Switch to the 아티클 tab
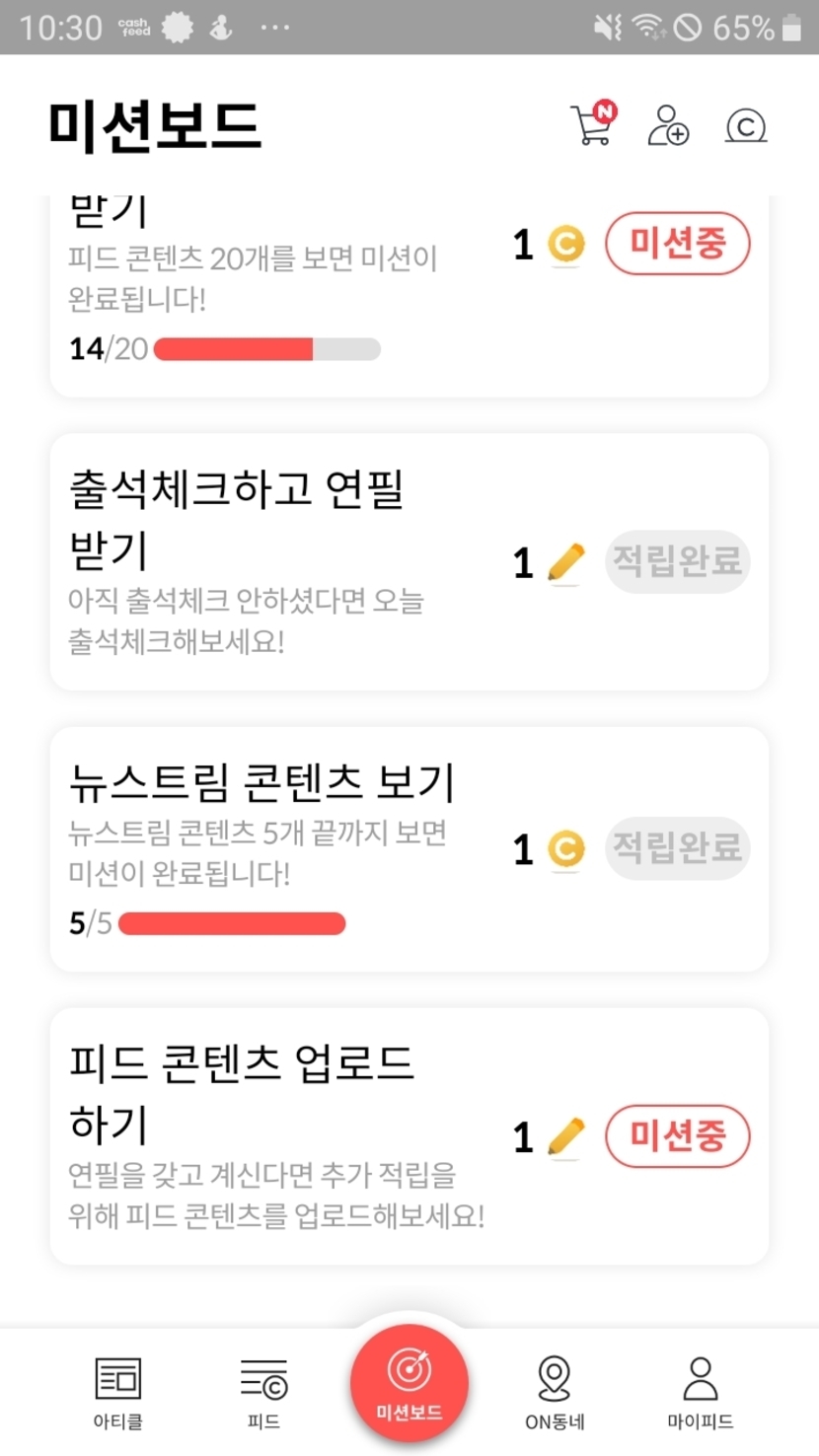This screenshot has height=1456, width=819. tap(117, 1391)
